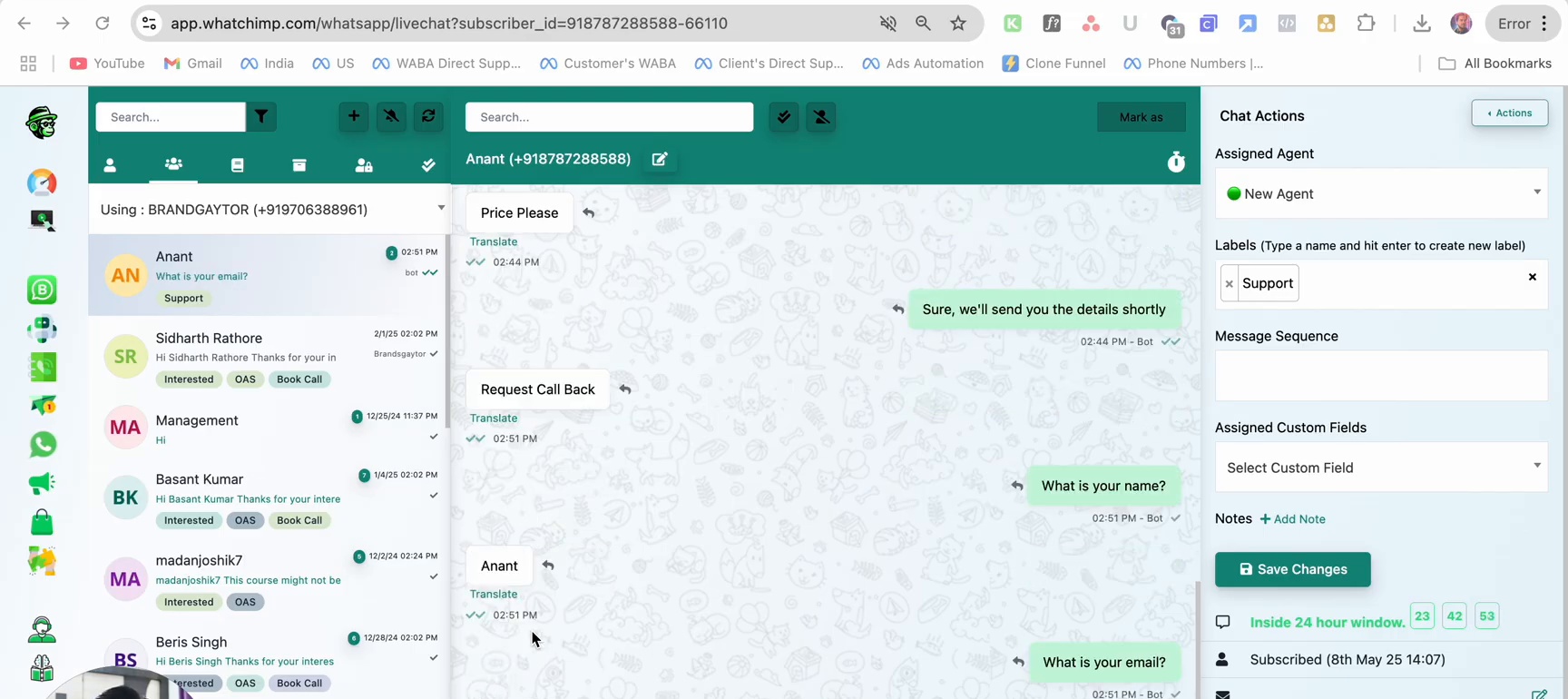Bookmark this page with star icon
This screenshot has height=699, width=1568.
958,24
